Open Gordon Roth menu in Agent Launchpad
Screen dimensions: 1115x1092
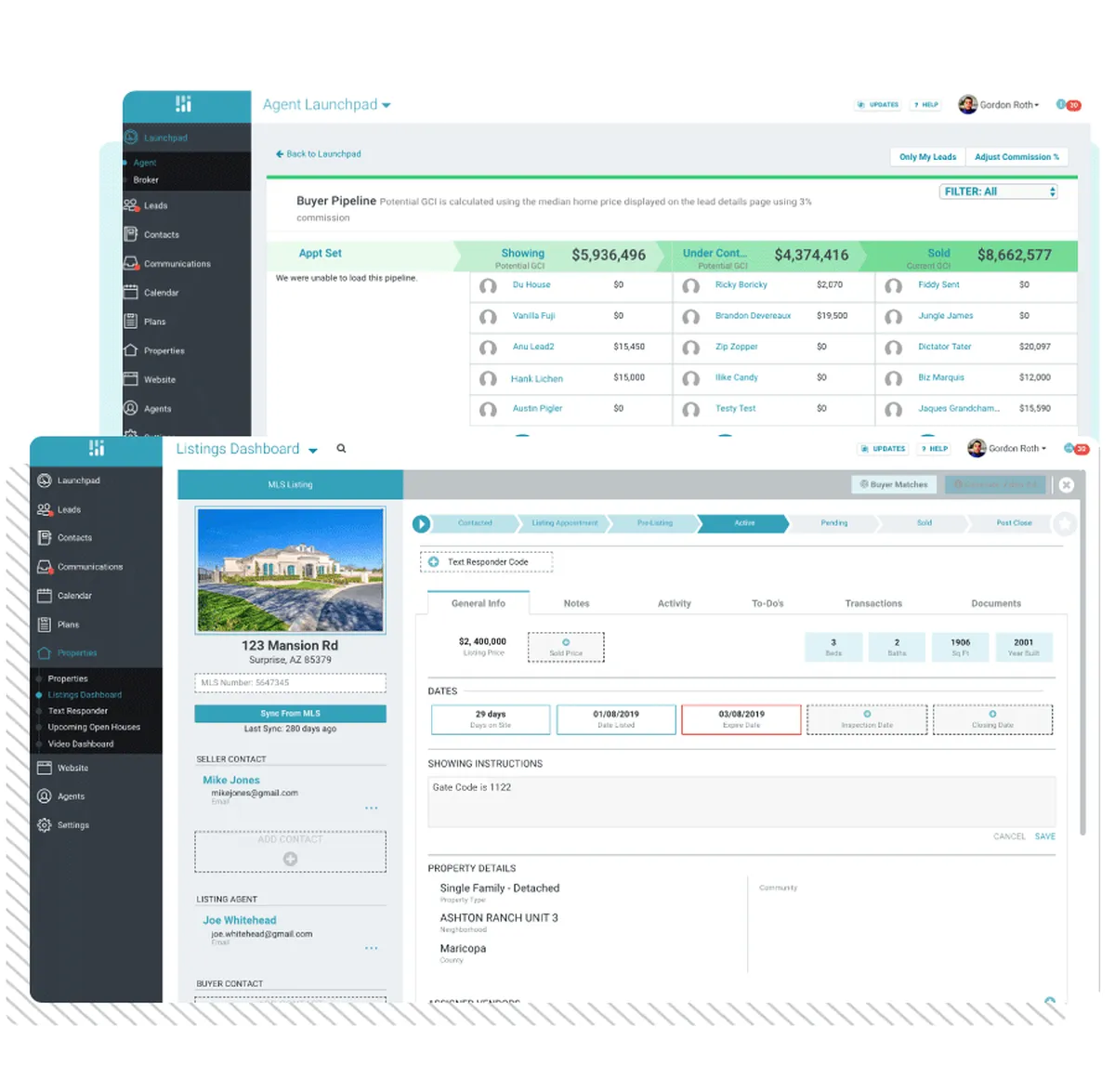tap(1000, 105)
